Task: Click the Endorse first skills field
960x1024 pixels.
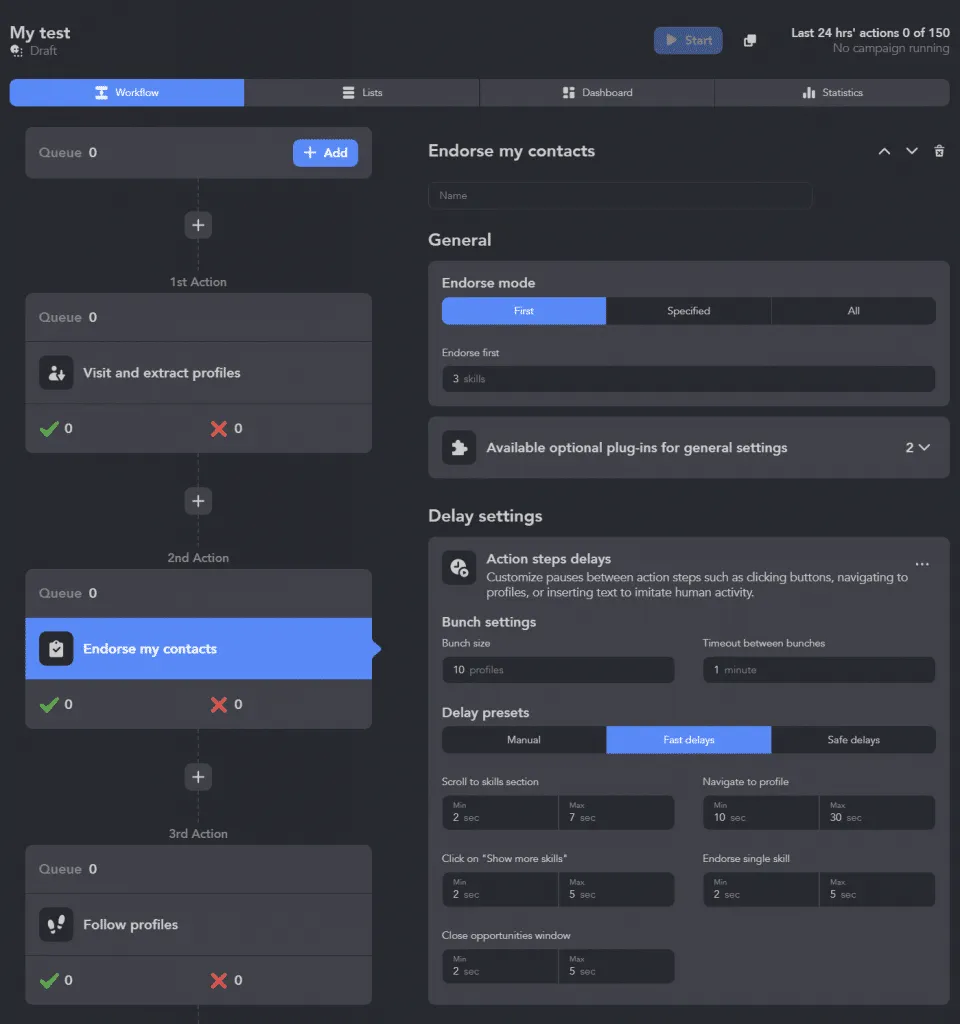Action: tap(688, 379)
